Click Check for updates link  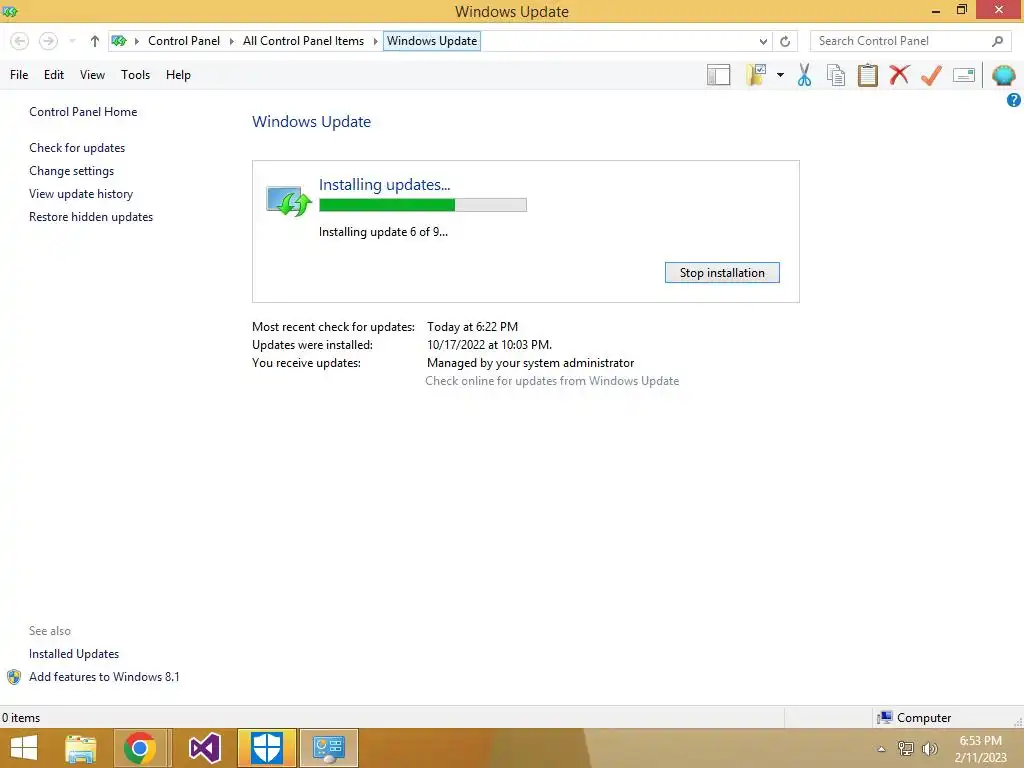pos(77,148)
